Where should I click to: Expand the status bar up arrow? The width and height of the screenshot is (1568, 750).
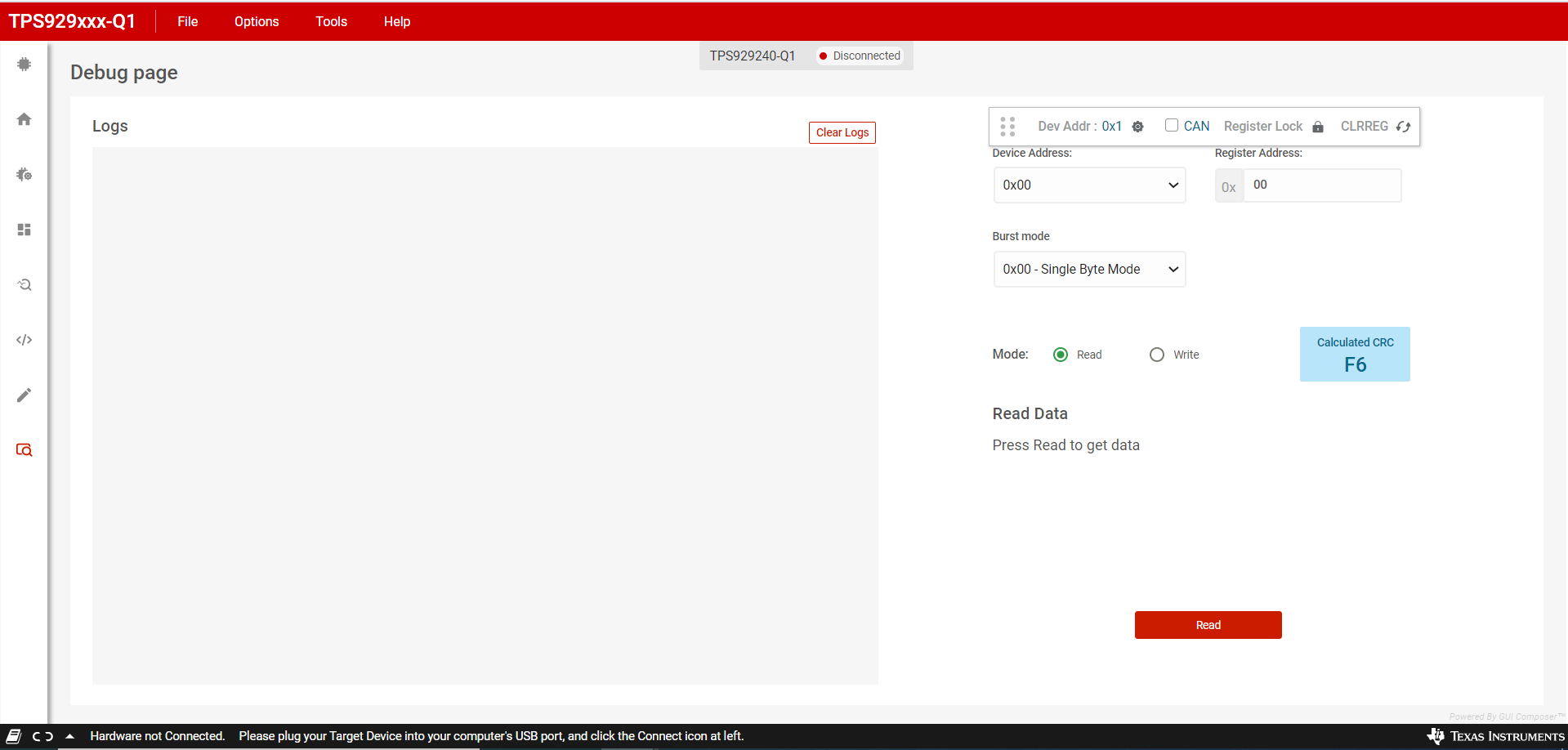pyautogui.click(x=70, y=736)
